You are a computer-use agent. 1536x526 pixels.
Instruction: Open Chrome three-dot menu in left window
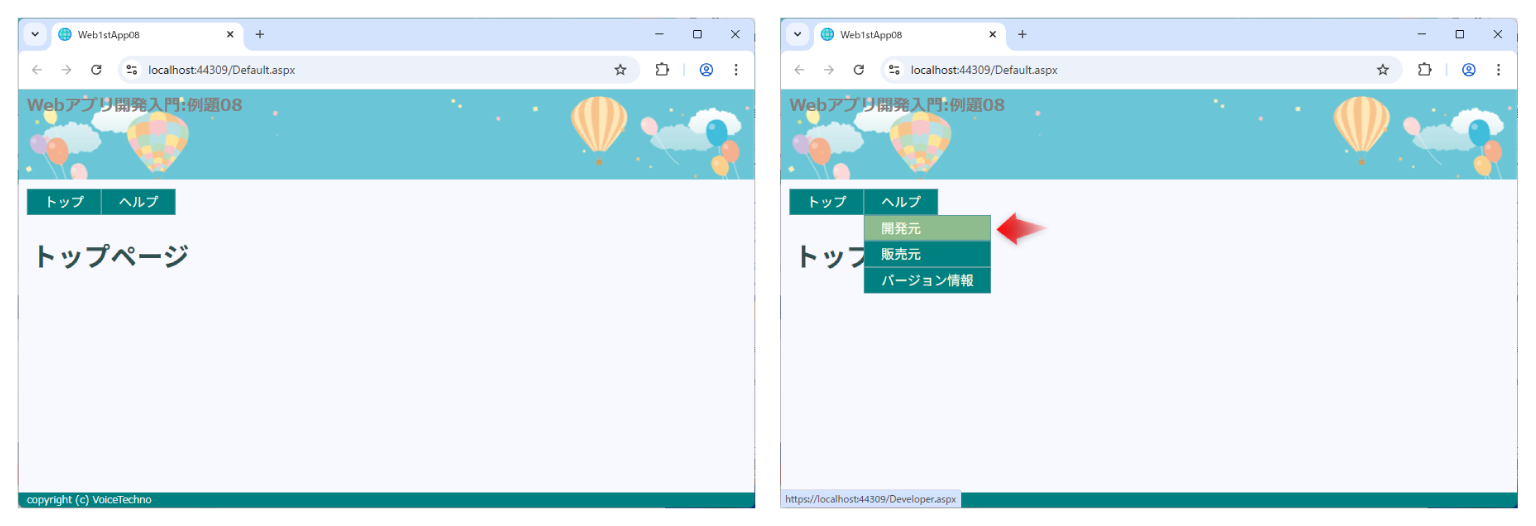pos(736,70)
